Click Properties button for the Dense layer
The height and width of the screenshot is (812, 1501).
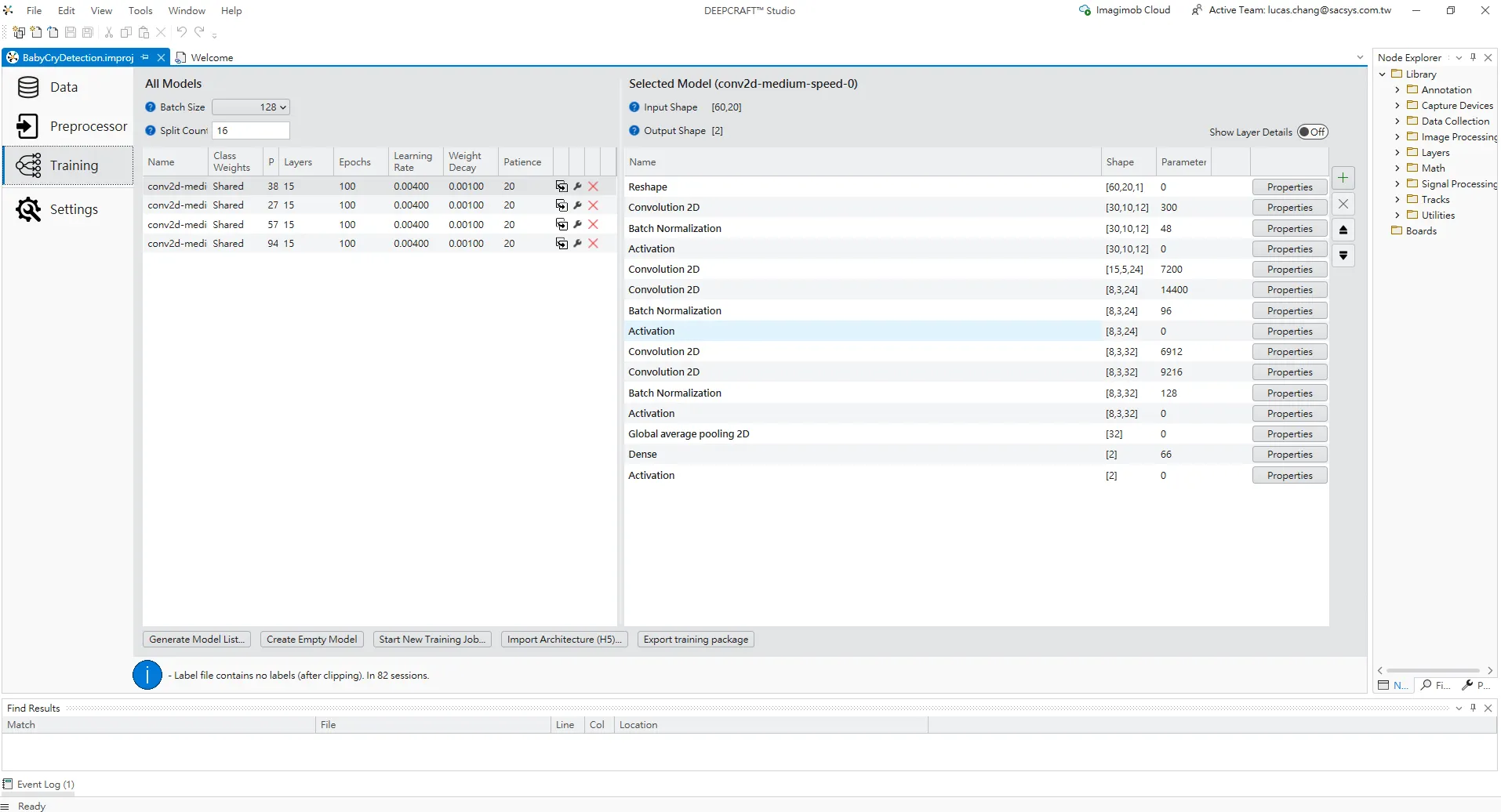(1288, 455)
